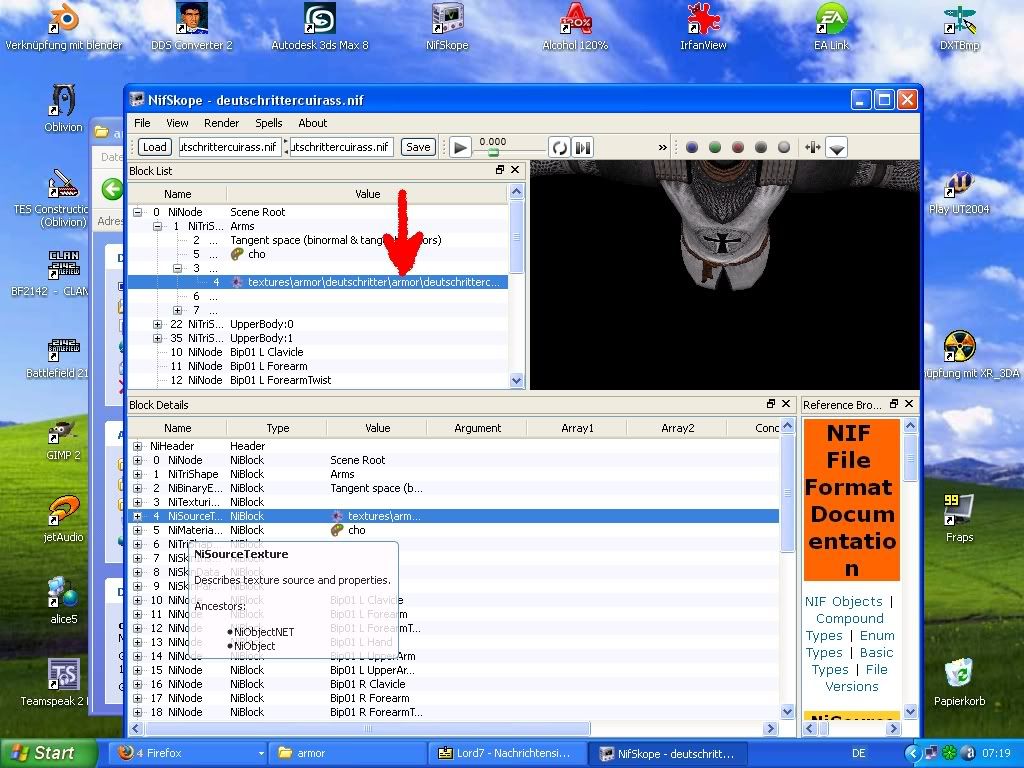Click the flip view arrows icon

tap(812, 148)
